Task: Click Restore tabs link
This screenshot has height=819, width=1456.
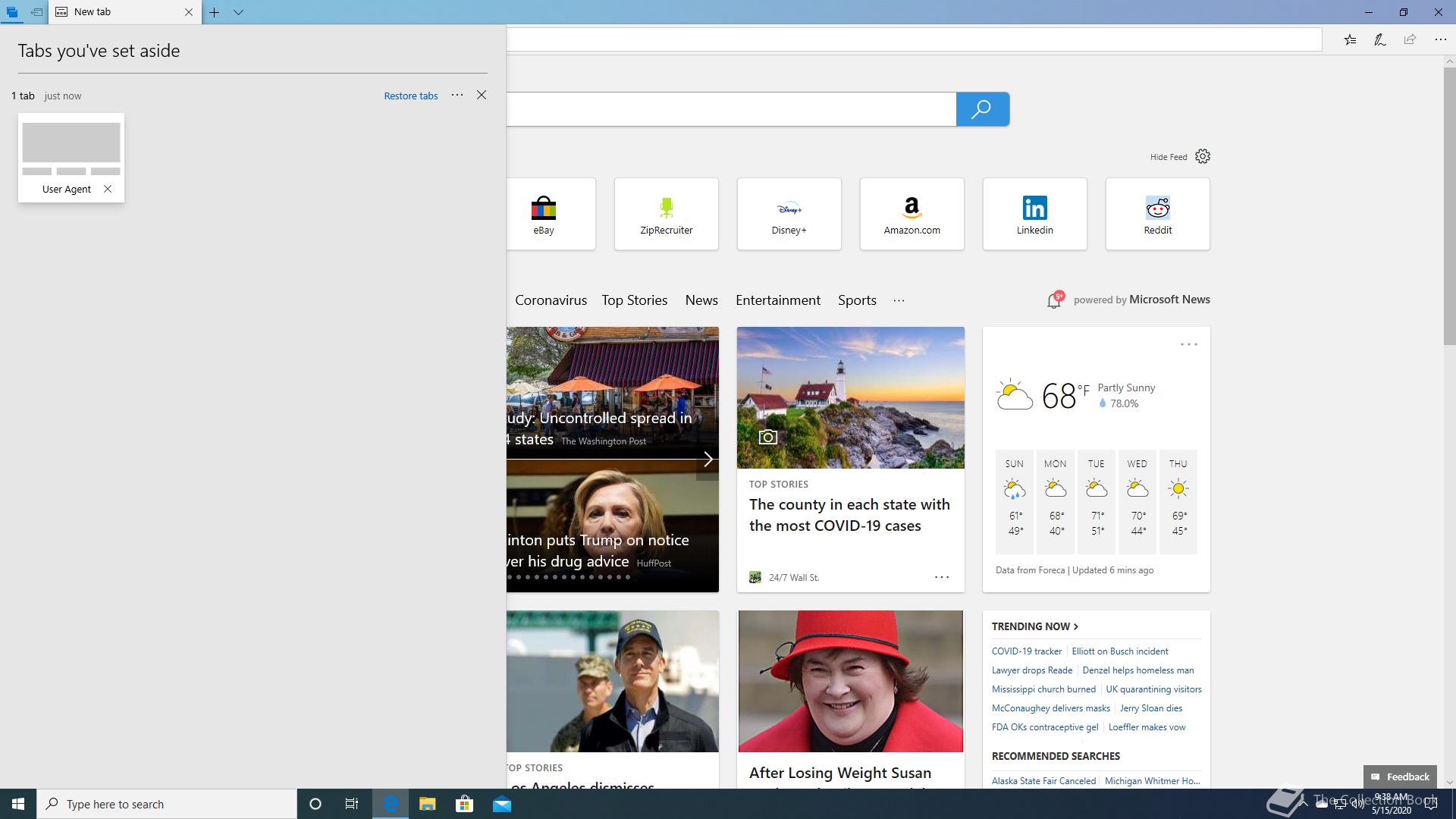Action: (x=411, y=96)
